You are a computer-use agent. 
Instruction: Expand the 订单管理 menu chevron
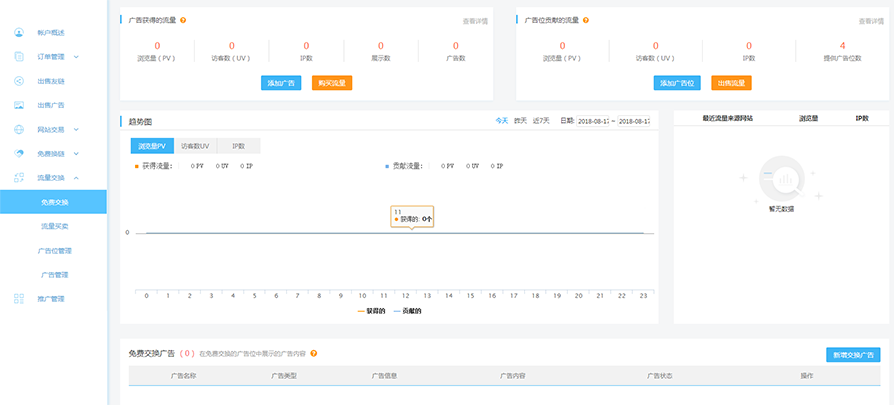coord(76,57)
